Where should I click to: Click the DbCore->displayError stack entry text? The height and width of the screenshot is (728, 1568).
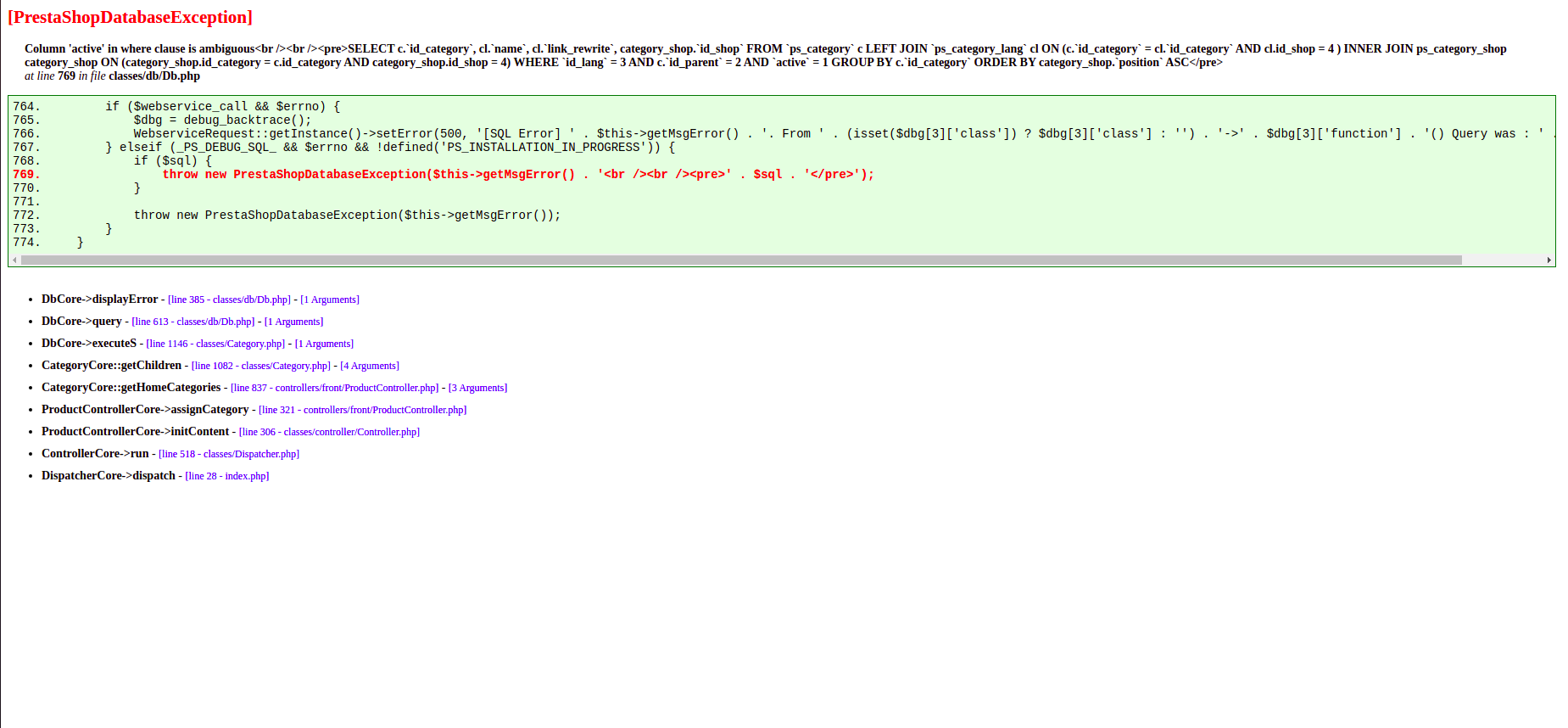[100, 299]
